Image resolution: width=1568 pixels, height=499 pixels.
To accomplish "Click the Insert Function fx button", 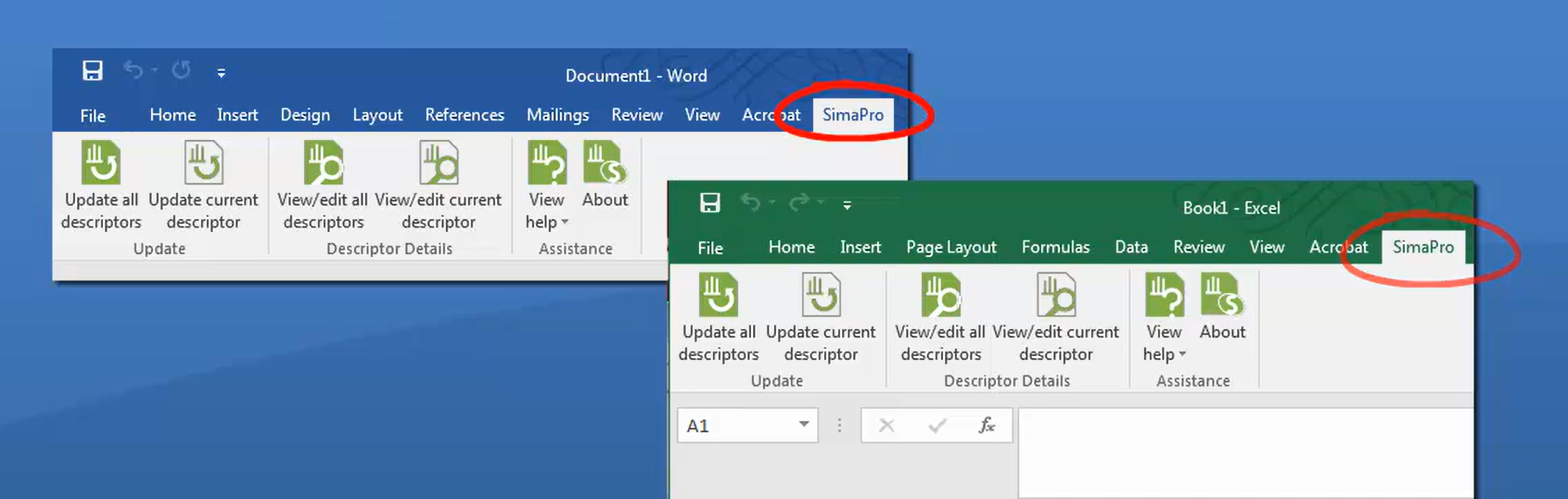I will pos(987,425).
